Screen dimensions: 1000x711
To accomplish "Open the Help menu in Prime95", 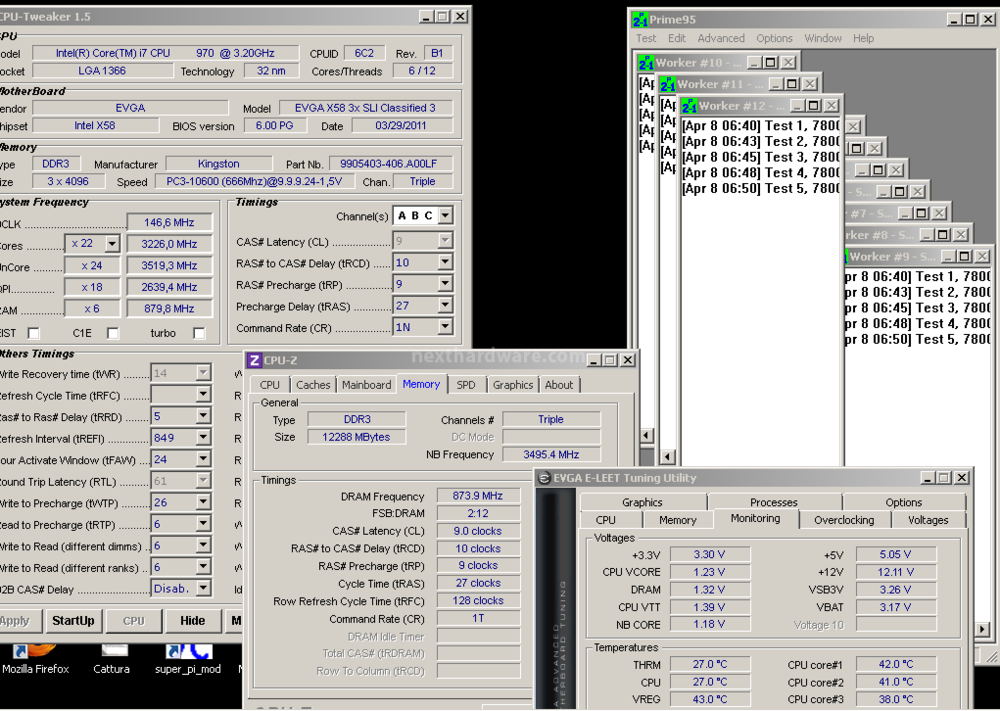I will (x=864, y=38).
